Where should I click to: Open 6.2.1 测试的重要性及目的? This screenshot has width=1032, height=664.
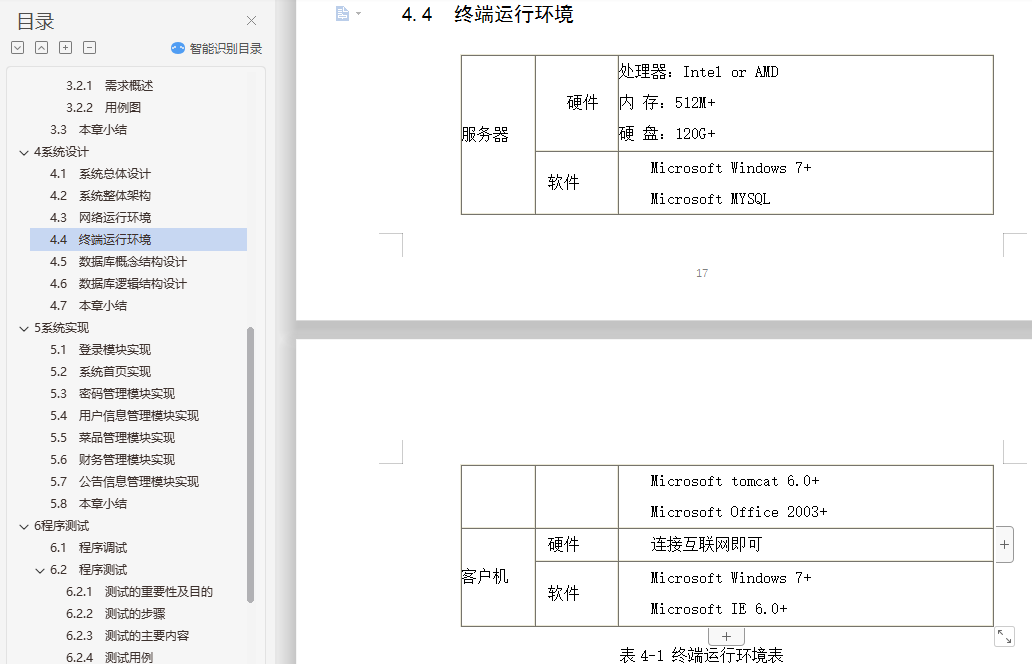pyautogui.click(x=139, y=592)
